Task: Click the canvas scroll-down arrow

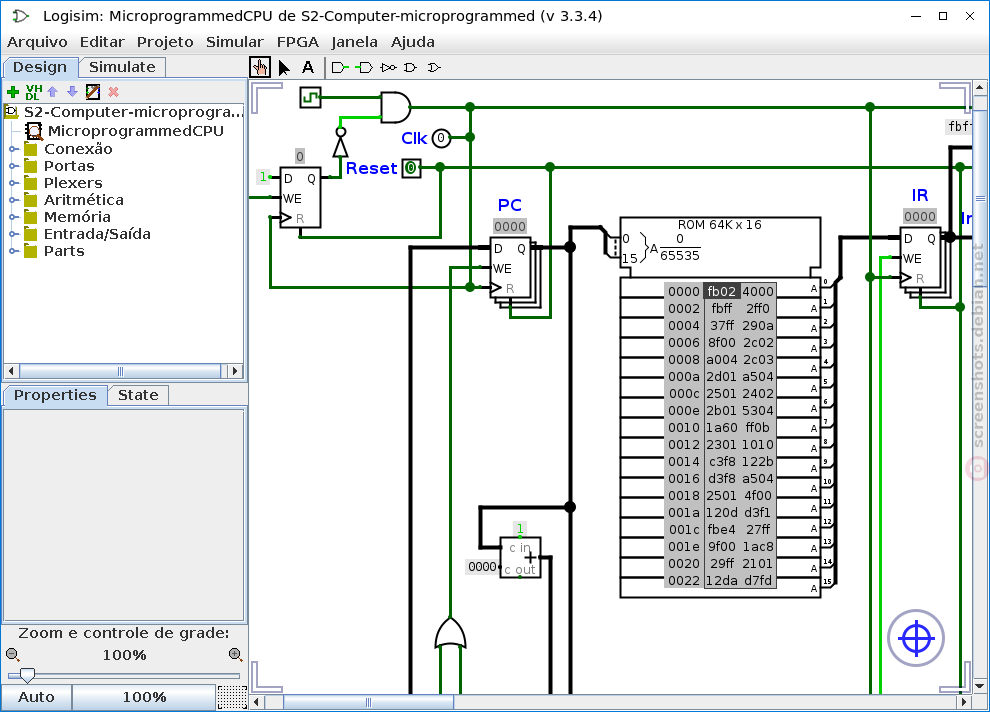Action: click(979, 686)
